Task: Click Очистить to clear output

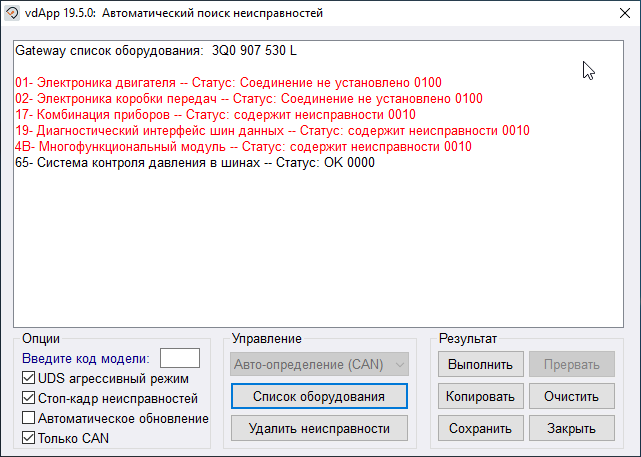Action: pyautogui.click(x=571, y=396)
